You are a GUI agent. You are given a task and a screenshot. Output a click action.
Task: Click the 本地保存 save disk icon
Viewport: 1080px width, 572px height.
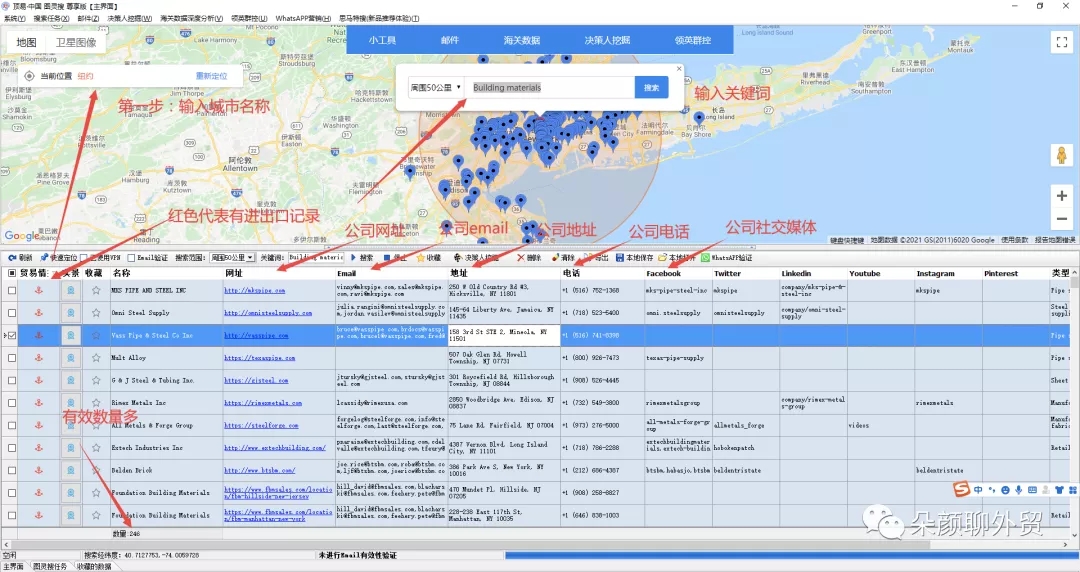(620, 258)
